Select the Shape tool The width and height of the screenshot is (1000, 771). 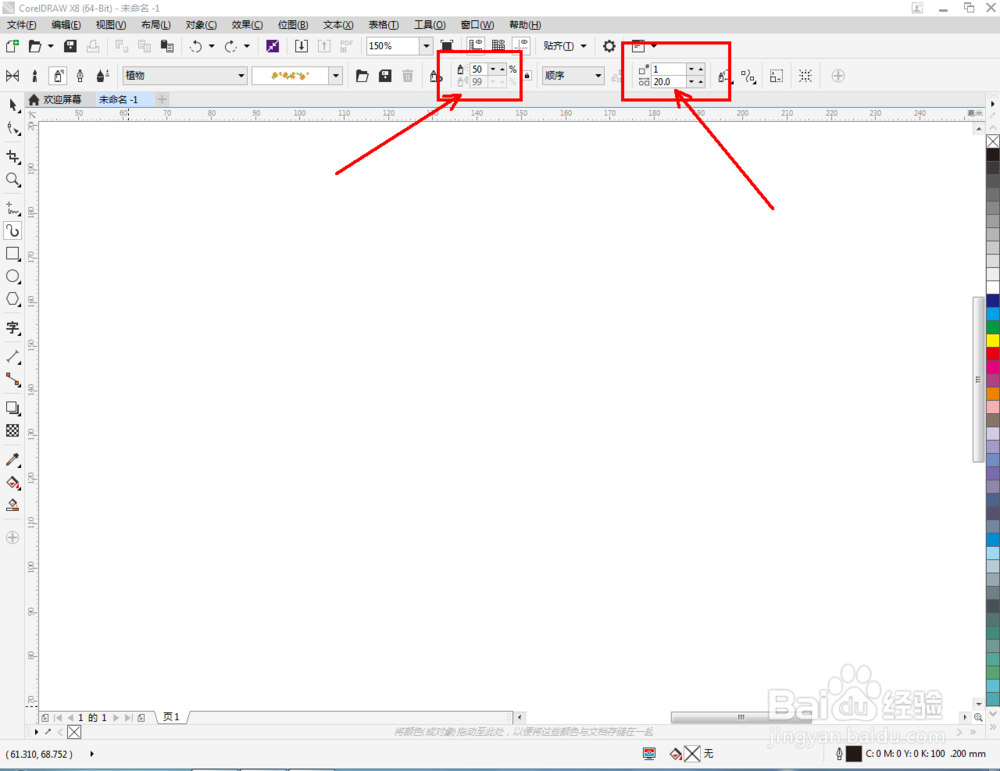pyautogui.click(x=13, y=129)
